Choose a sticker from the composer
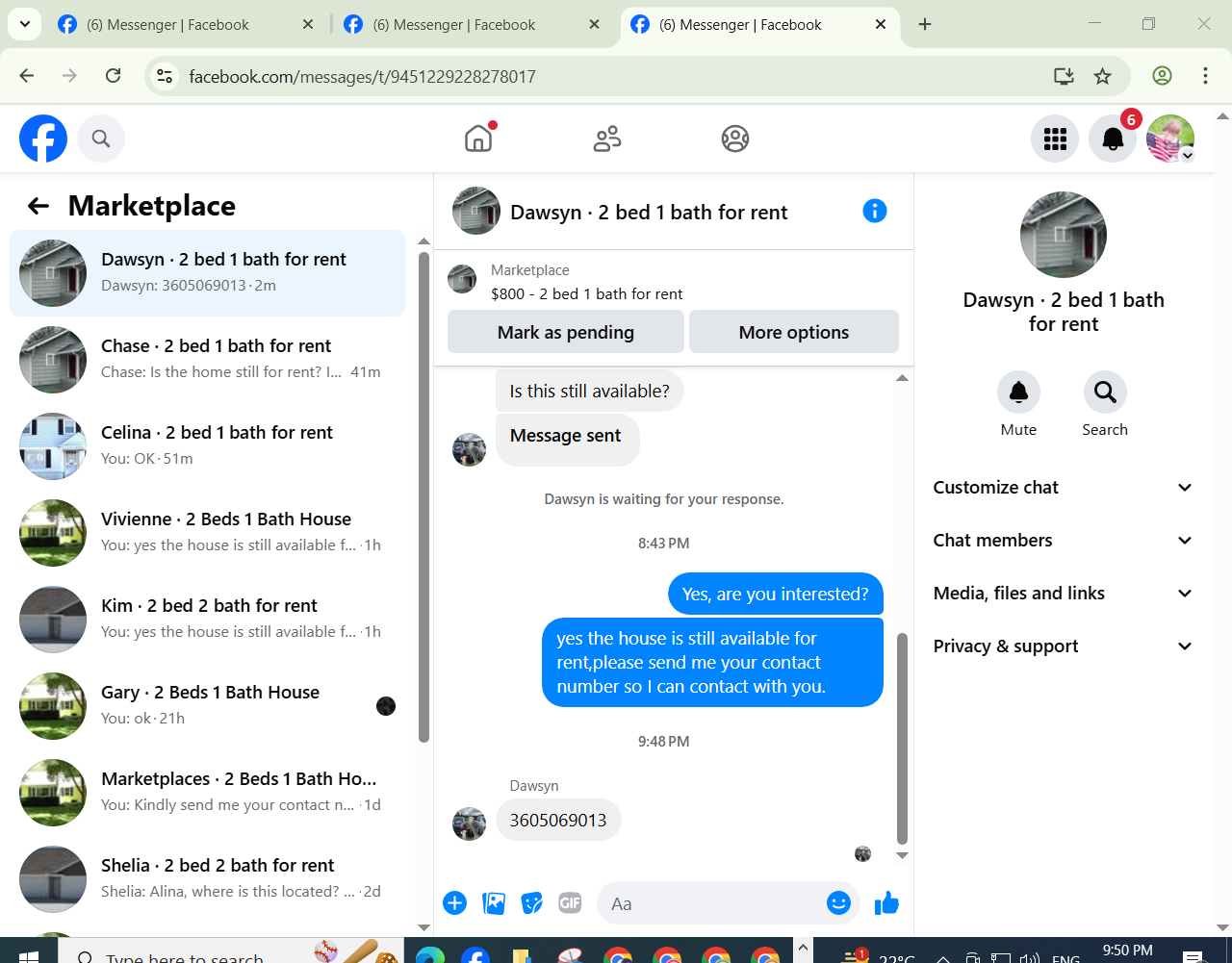 click(x=532, y=902)
